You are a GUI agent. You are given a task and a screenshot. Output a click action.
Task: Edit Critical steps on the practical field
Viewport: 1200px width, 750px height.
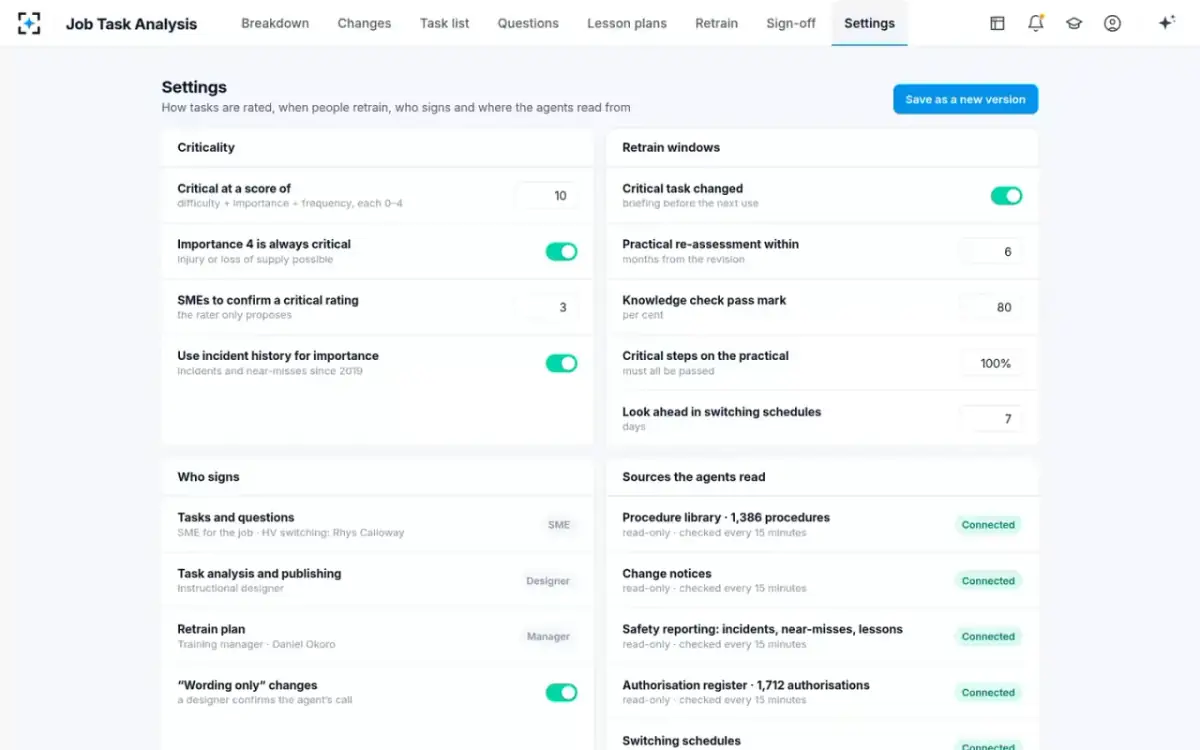[990, 363]
